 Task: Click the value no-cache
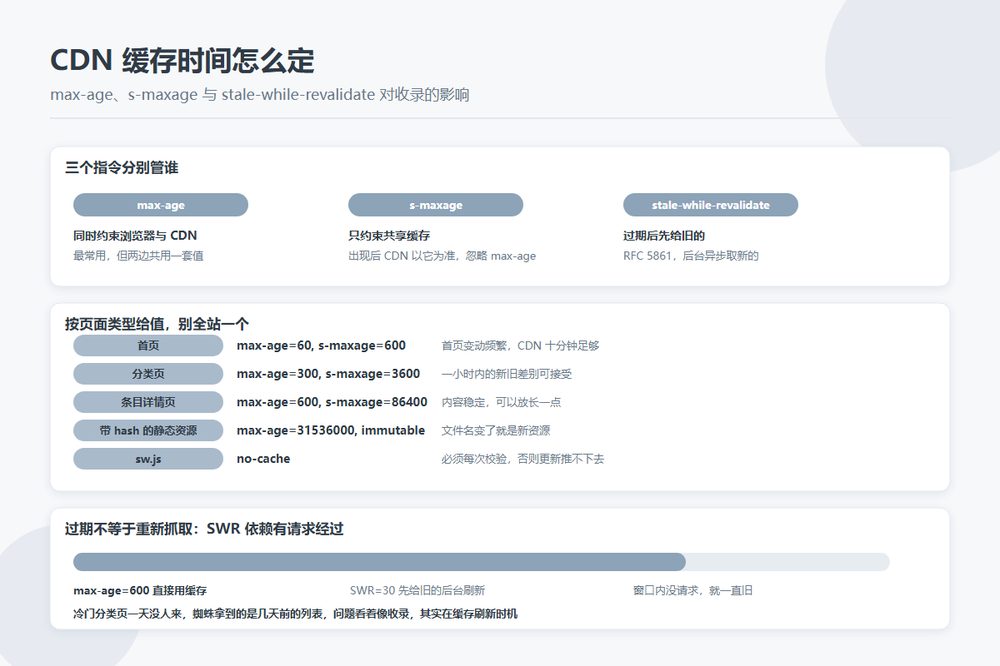pos(263,459)
